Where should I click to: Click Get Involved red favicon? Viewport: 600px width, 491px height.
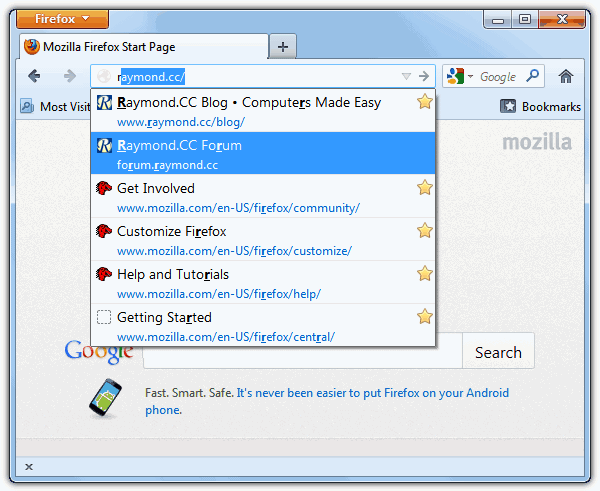(x=104, y=188)
